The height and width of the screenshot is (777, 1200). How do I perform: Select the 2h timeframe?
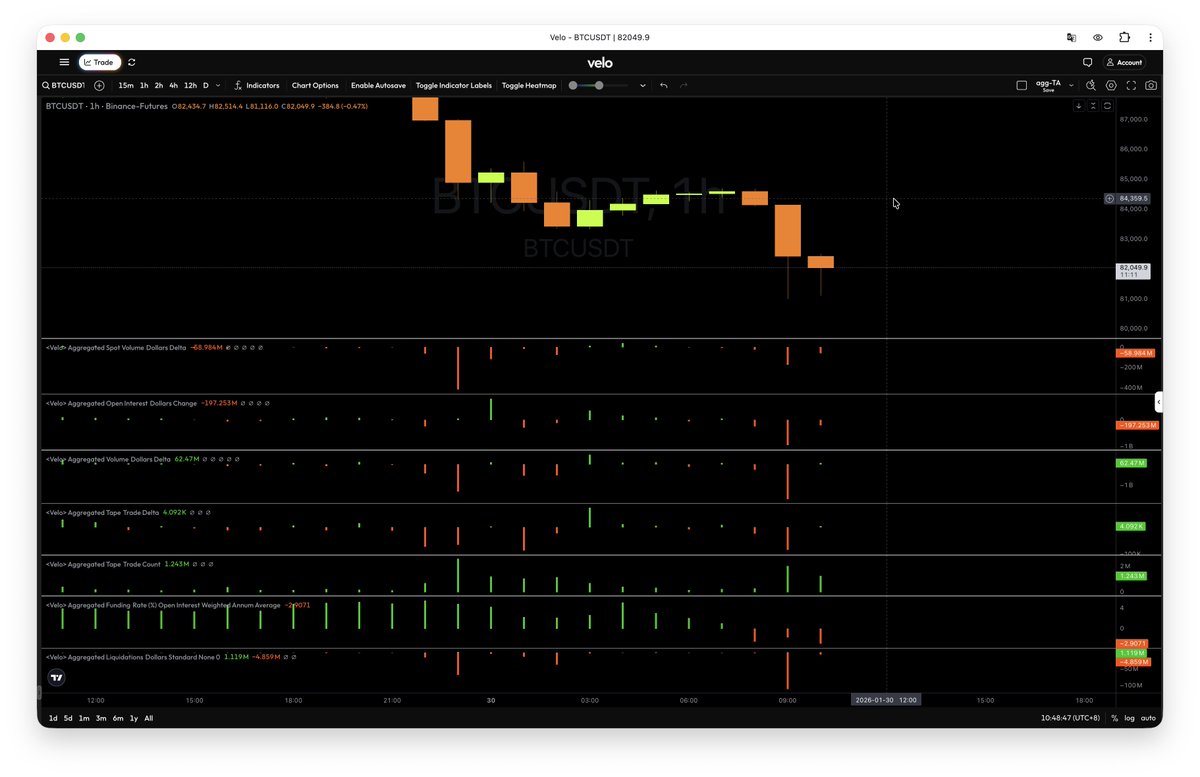[159, 86]
